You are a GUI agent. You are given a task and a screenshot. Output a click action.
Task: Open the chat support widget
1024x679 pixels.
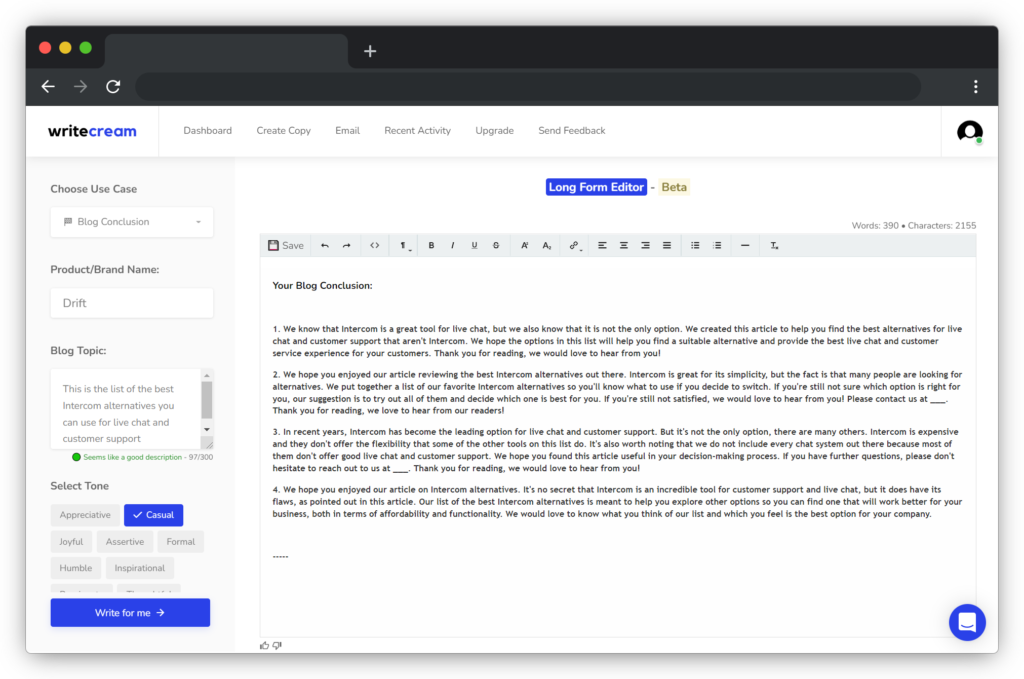[x=967, y=622]
